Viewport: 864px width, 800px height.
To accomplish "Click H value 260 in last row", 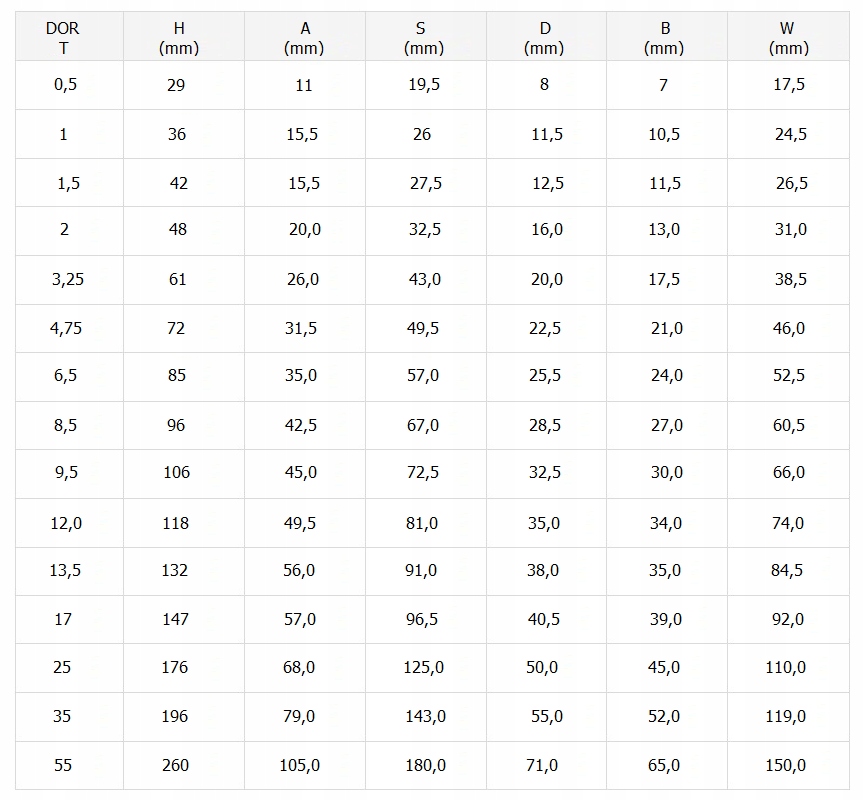I will 175,765.
